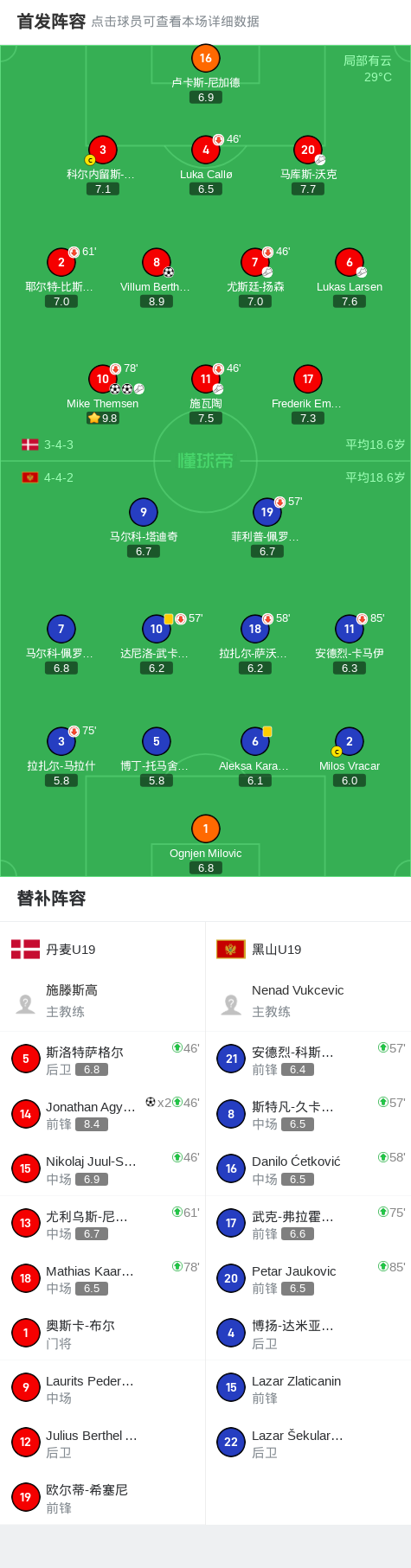The width and height of the screenshot is (411, 1568).
Task: View coach 施滕斯高 profile
Action: tap(102, 1001)
